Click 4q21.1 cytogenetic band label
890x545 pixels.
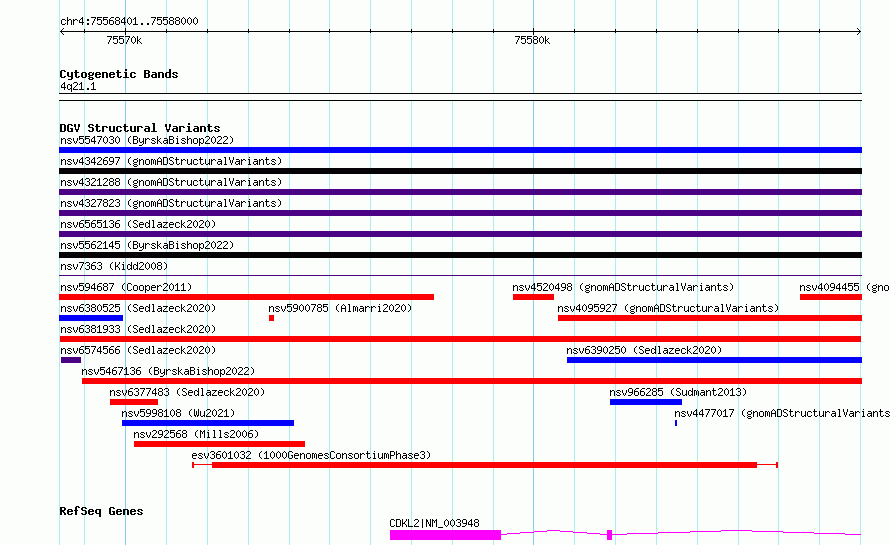tap(78, 86)
